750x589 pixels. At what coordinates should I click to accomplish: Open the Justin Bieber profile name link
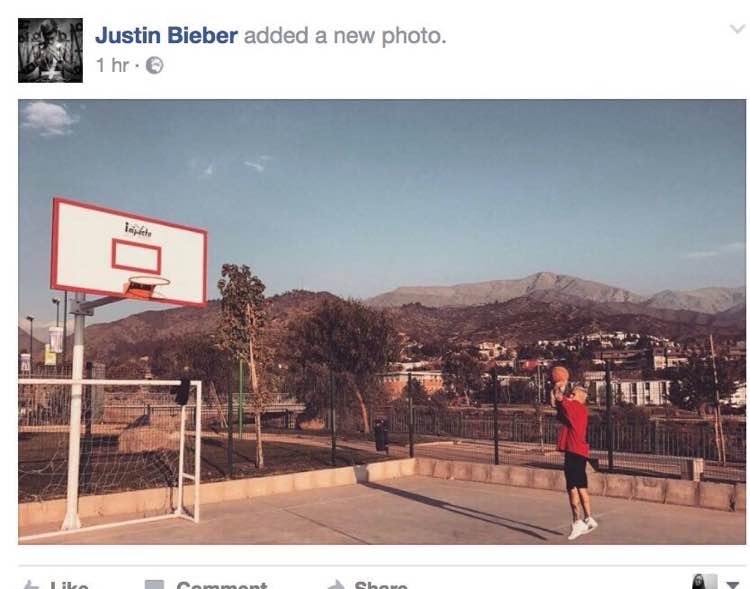click(x=166, y=36)
